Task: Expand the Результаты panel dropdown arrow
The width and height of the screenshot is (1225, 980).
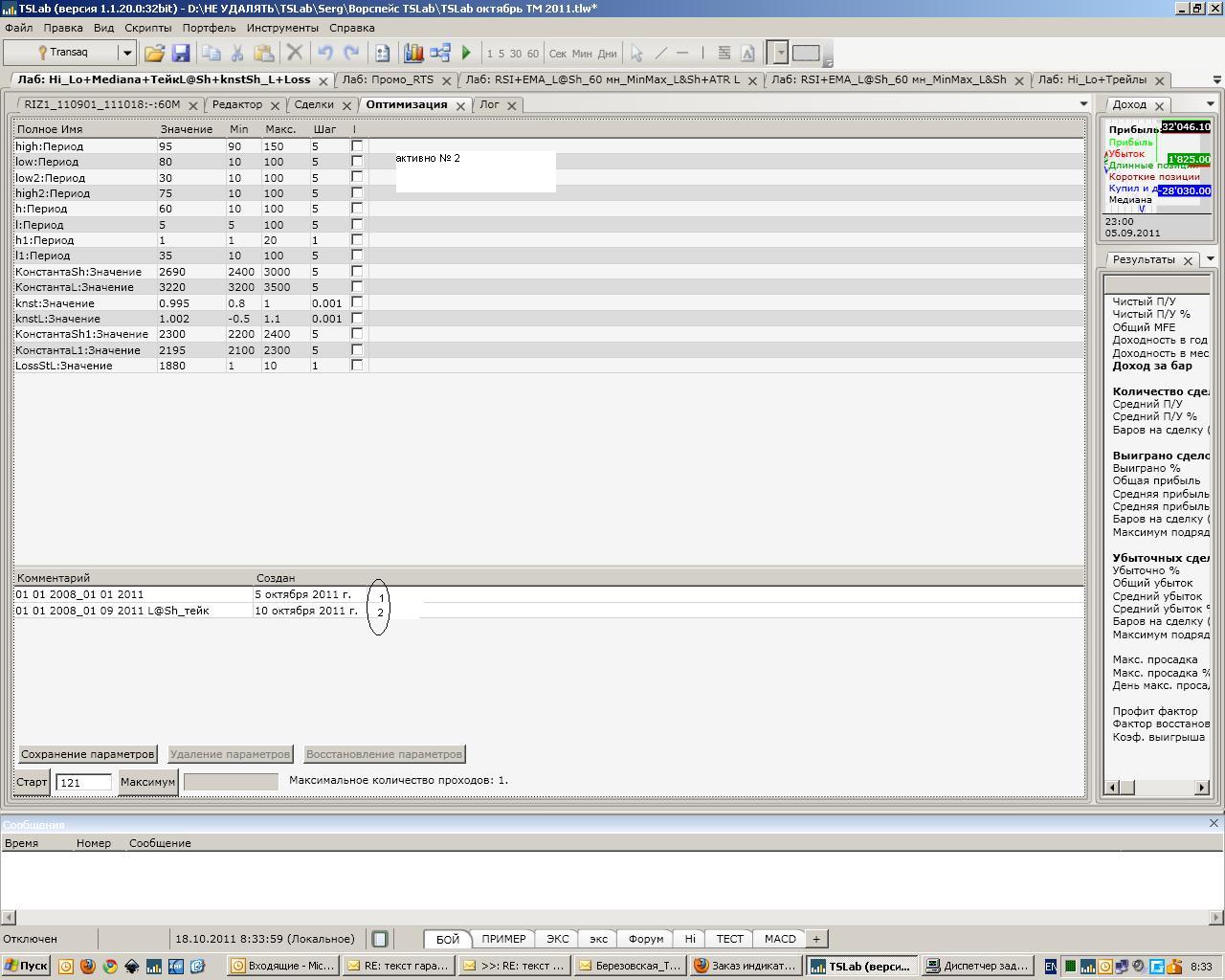Action: [x=1210, y=259]
